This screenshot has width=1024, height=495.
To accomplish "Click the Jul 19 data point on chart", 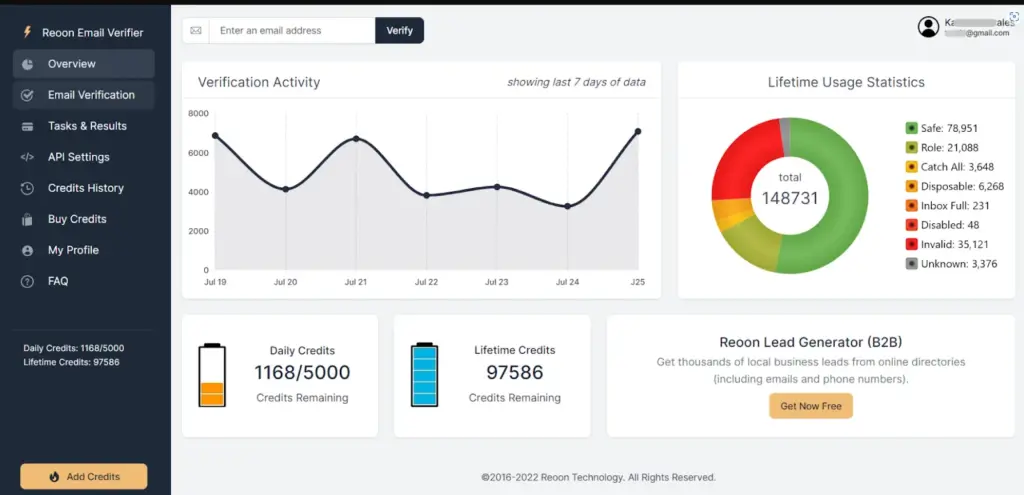I will [x=215, y=135].
